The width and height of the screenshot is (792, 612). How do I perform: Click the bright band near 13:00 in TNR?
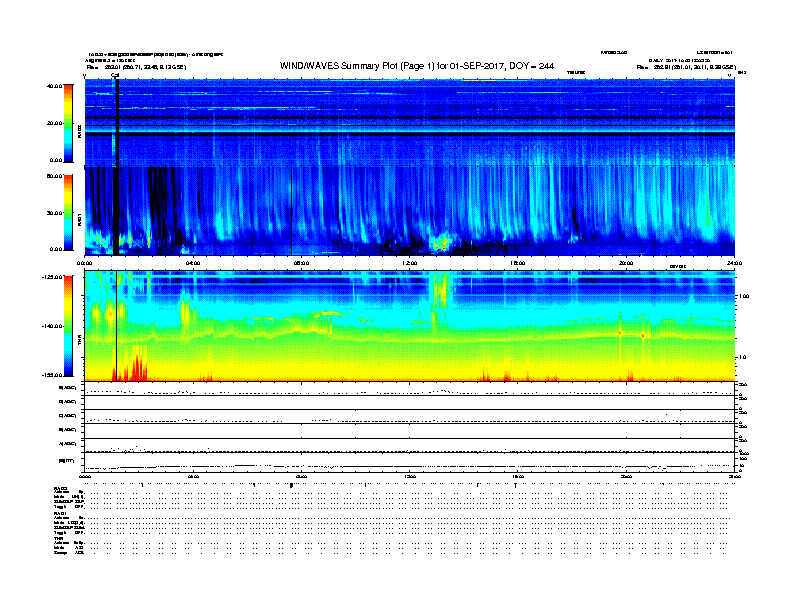pos(440,292)
